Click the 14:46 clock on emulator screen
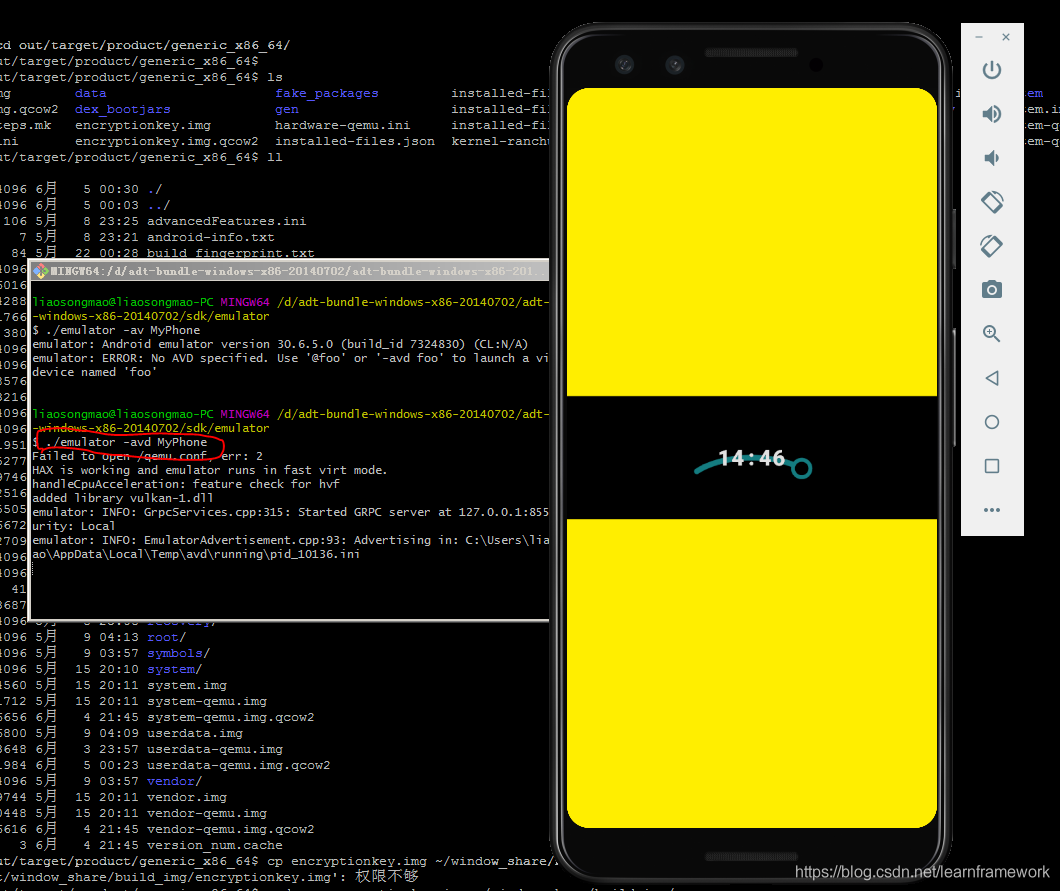This screenshot has height=891, width=1060. (751, 458)
